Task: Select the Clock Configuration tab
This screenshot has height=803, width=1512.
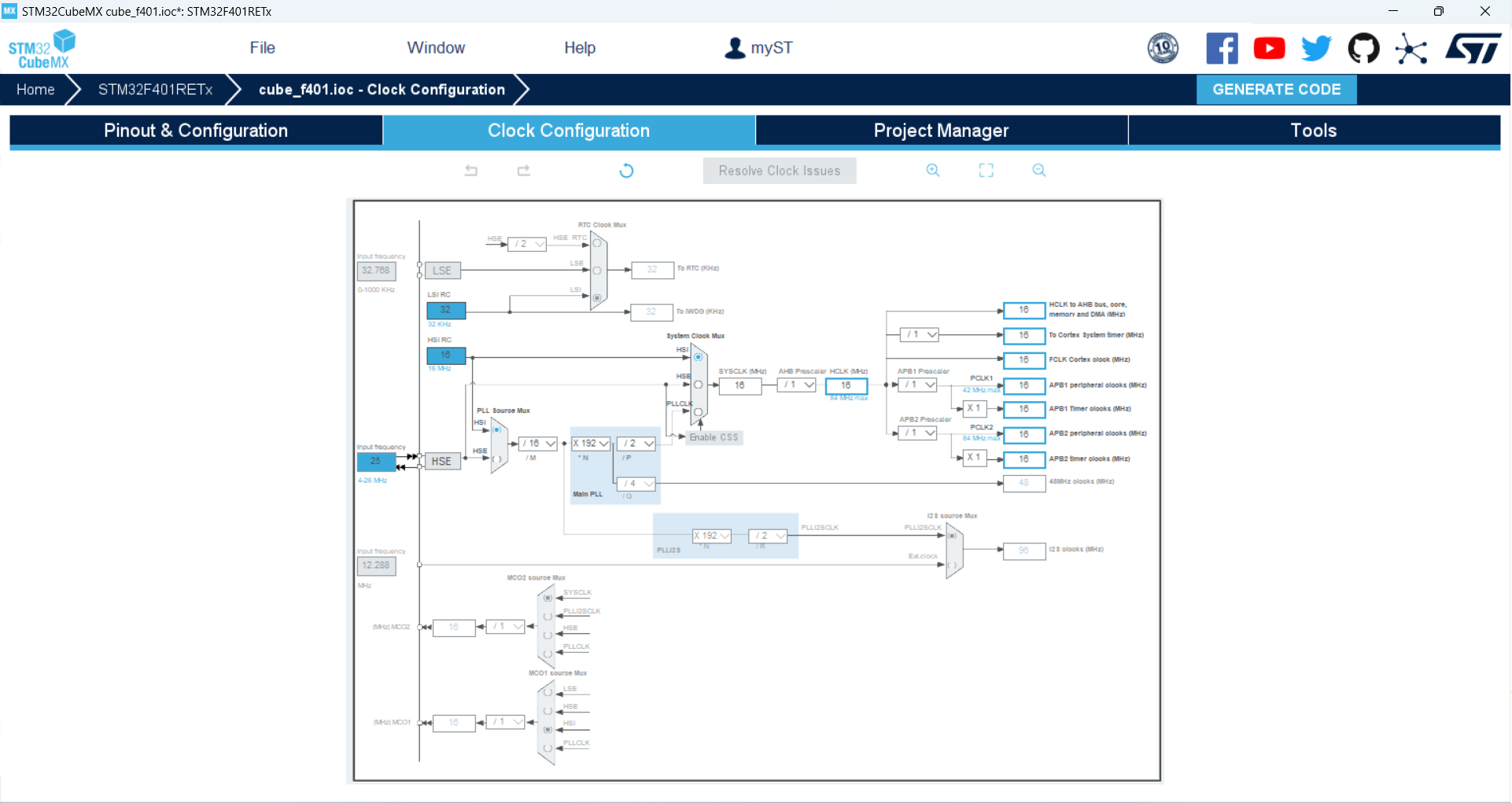Action: [569, 131]
